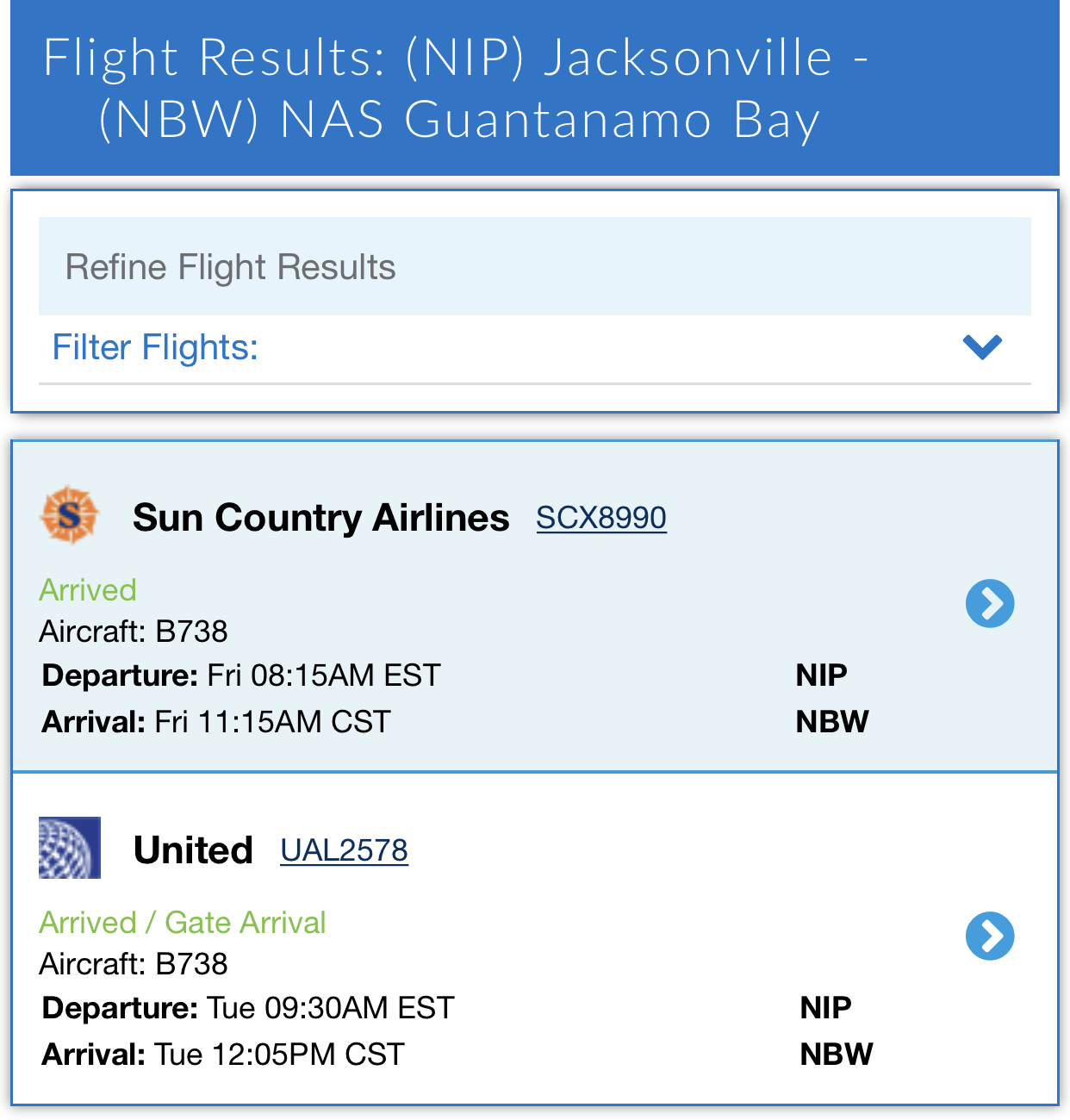Image resolution: width=1070 pixels, height=1120 pixels.
Task: Open flight UAL2578 link
Action: tap(344, 850)
